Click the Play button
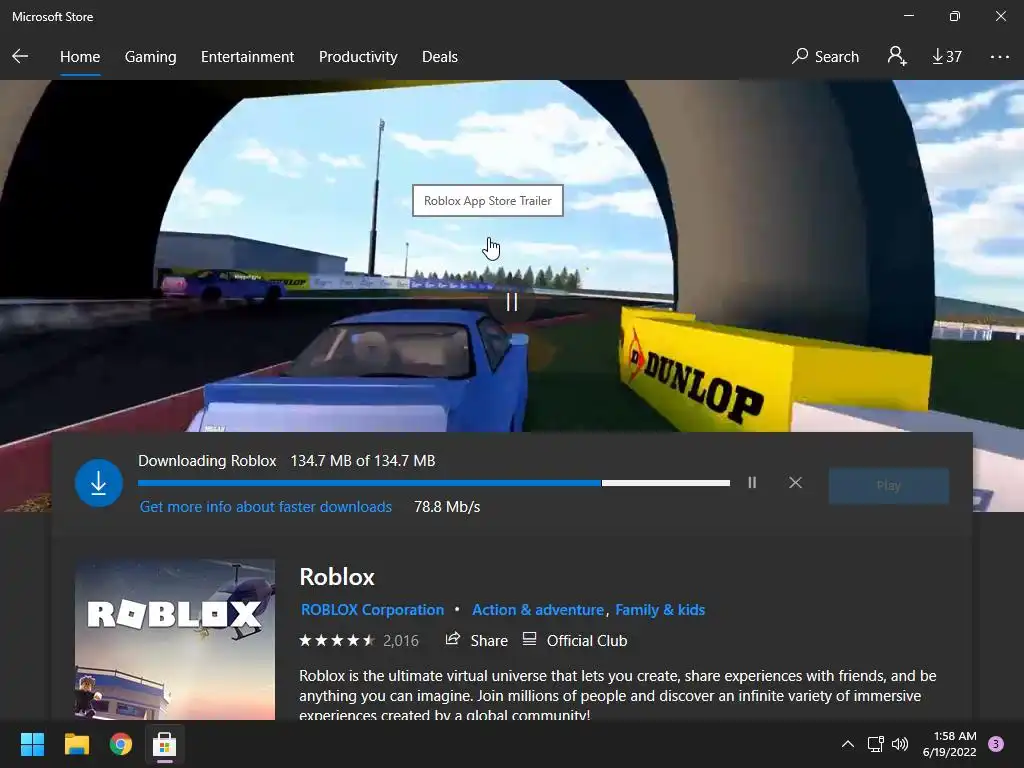Viewport: 1024px width, 768px height. coord(888,485)
